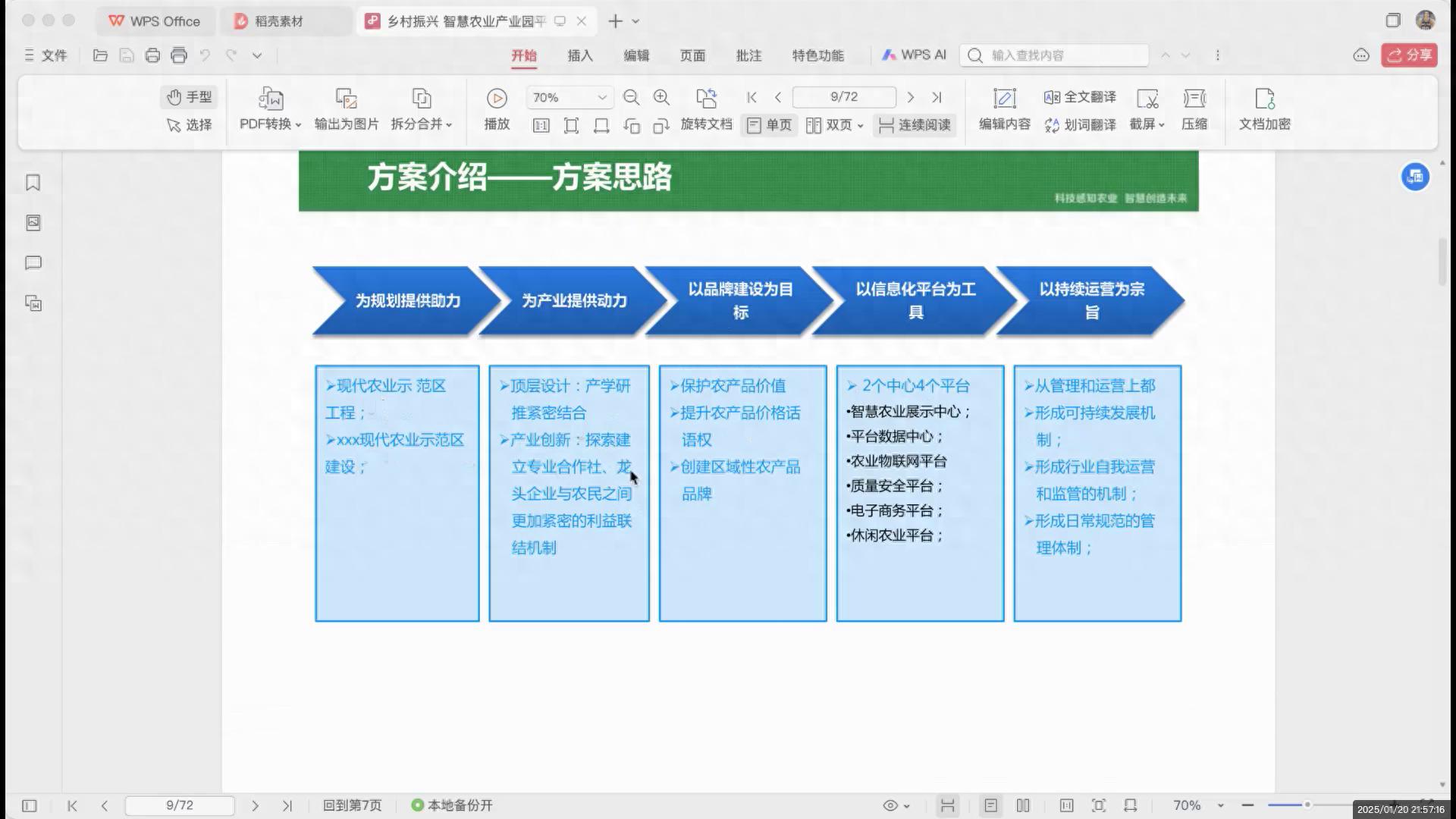
Task: Switch to Single Page view
Action: pyautogui.click(x=769, y=125)
